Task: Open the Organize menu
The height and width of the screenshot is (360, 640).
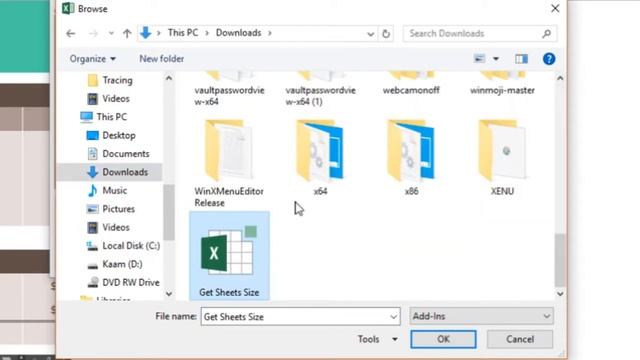Action: pyautogui.click(x=92, y=59)
